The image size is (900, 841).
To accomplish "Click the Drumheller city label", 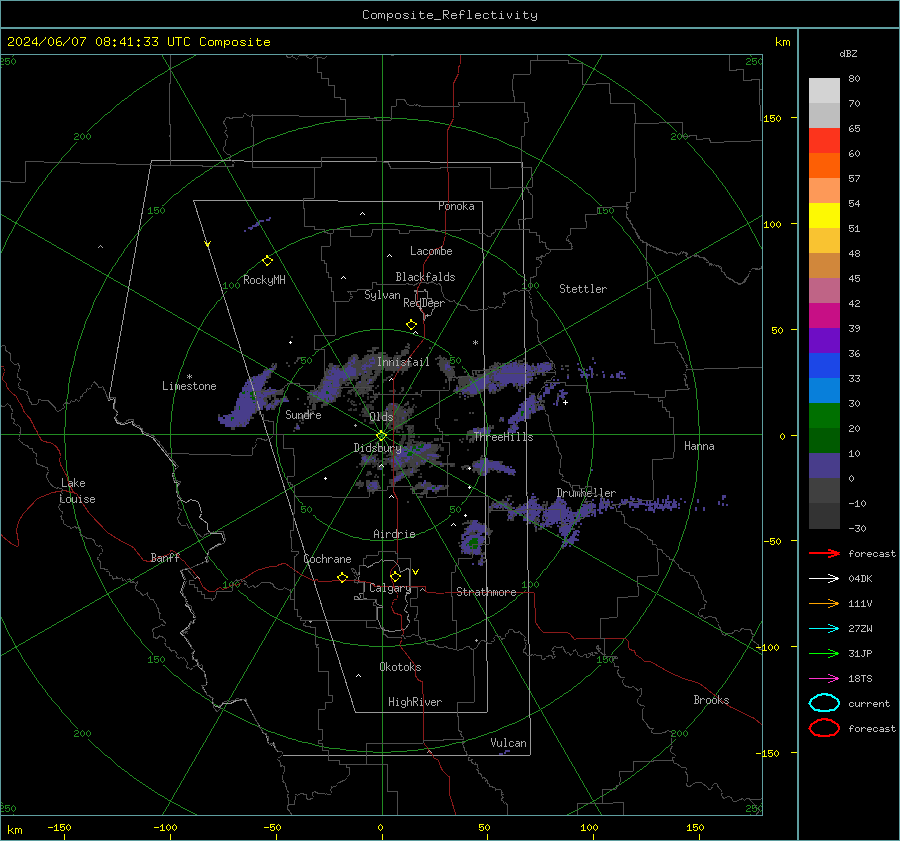I will 586,493.
